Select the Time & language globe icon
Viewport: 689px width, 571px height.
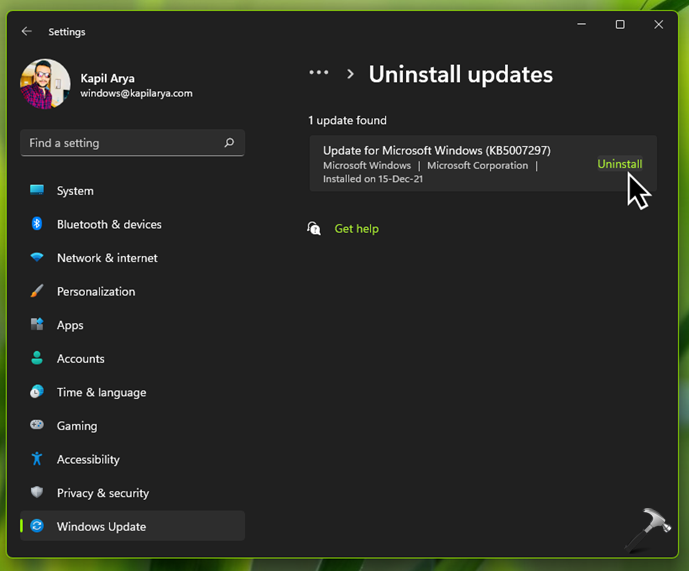pos(37,392)
